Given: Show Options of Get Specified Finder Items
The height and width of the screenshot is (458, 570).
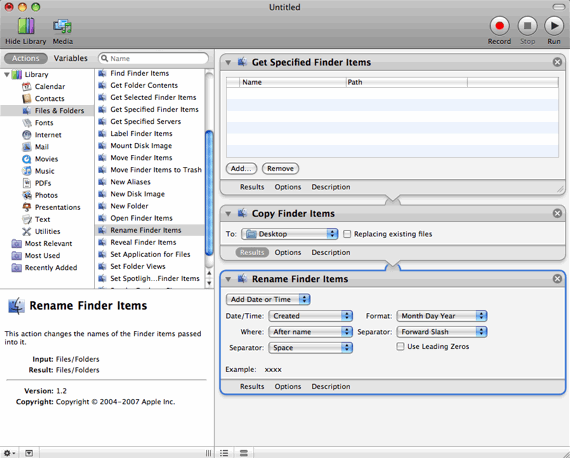Looking at the screenshot, I should (288, 187).
